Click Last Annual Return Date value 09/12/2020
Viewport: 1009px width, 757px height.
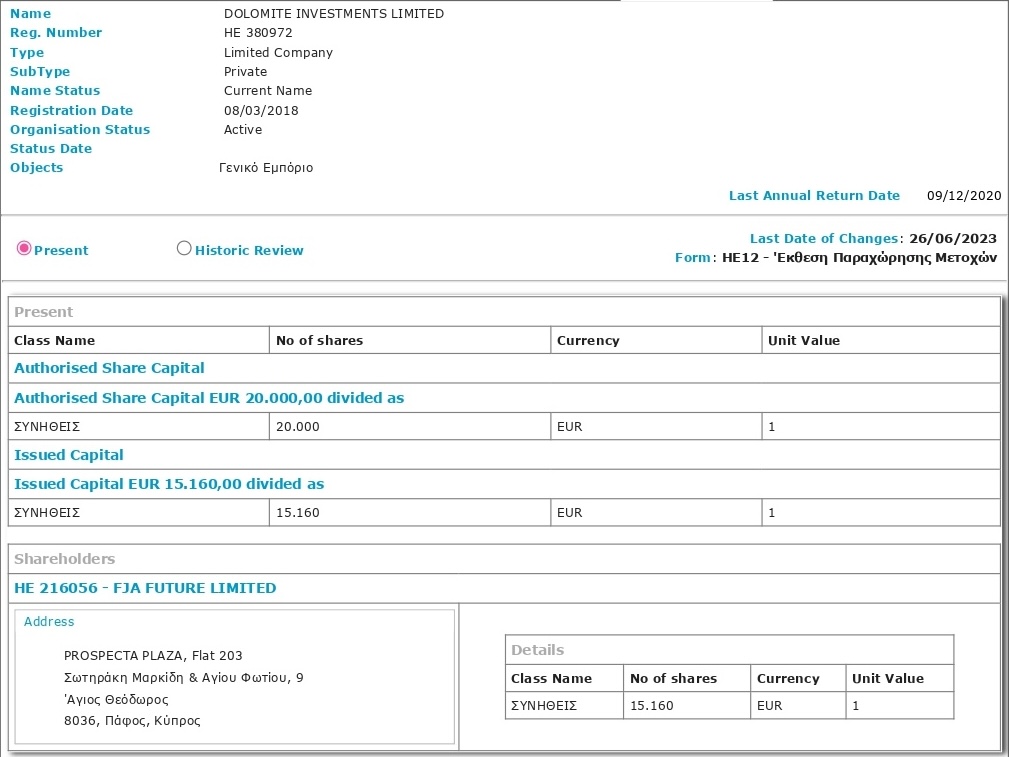[964, 196]
